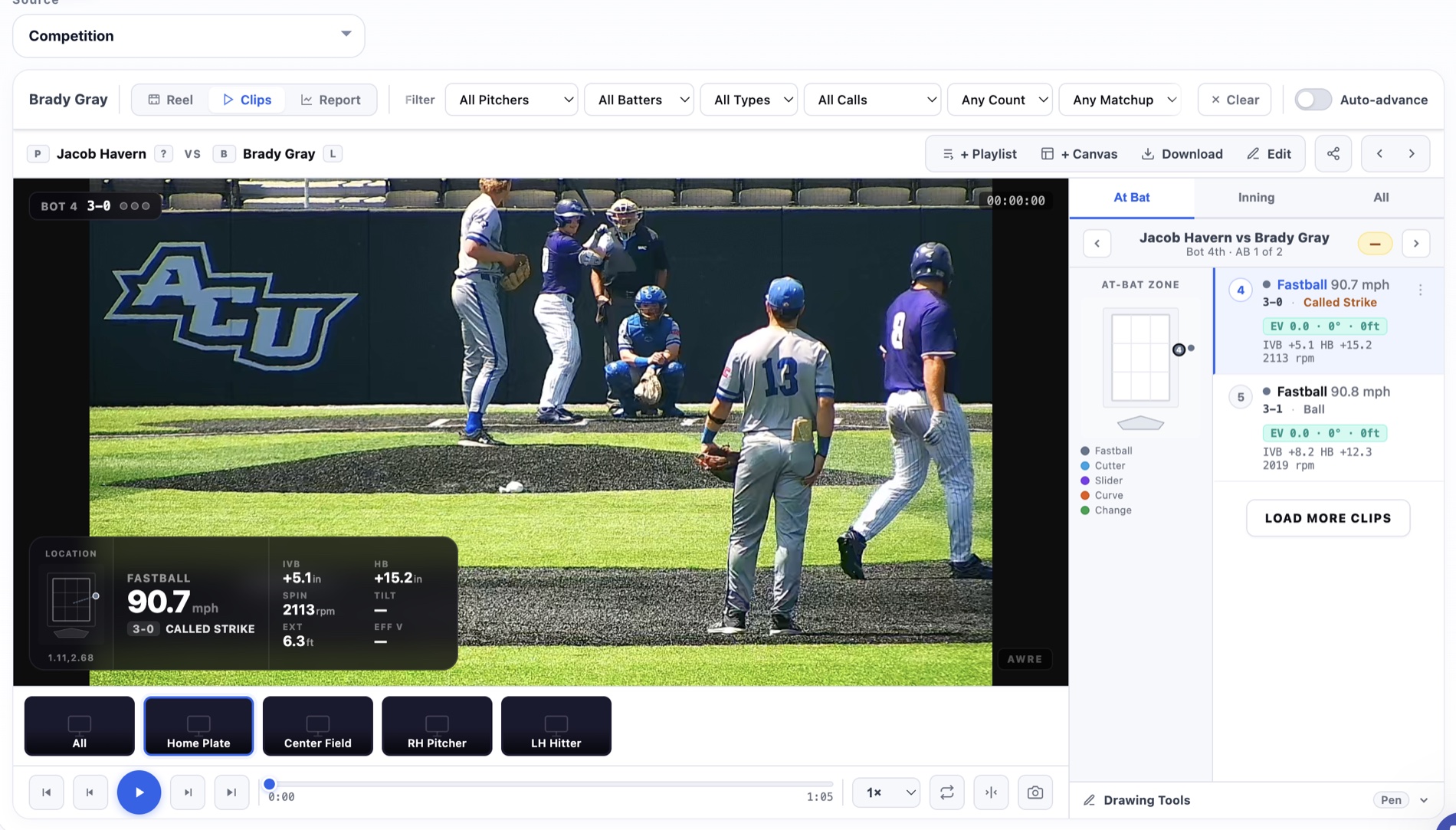Image resolution: width=1456 pixels, height=830 pixels.
Task: Switch to Report view
Action: pyautogui.click(x=330, y=100)
